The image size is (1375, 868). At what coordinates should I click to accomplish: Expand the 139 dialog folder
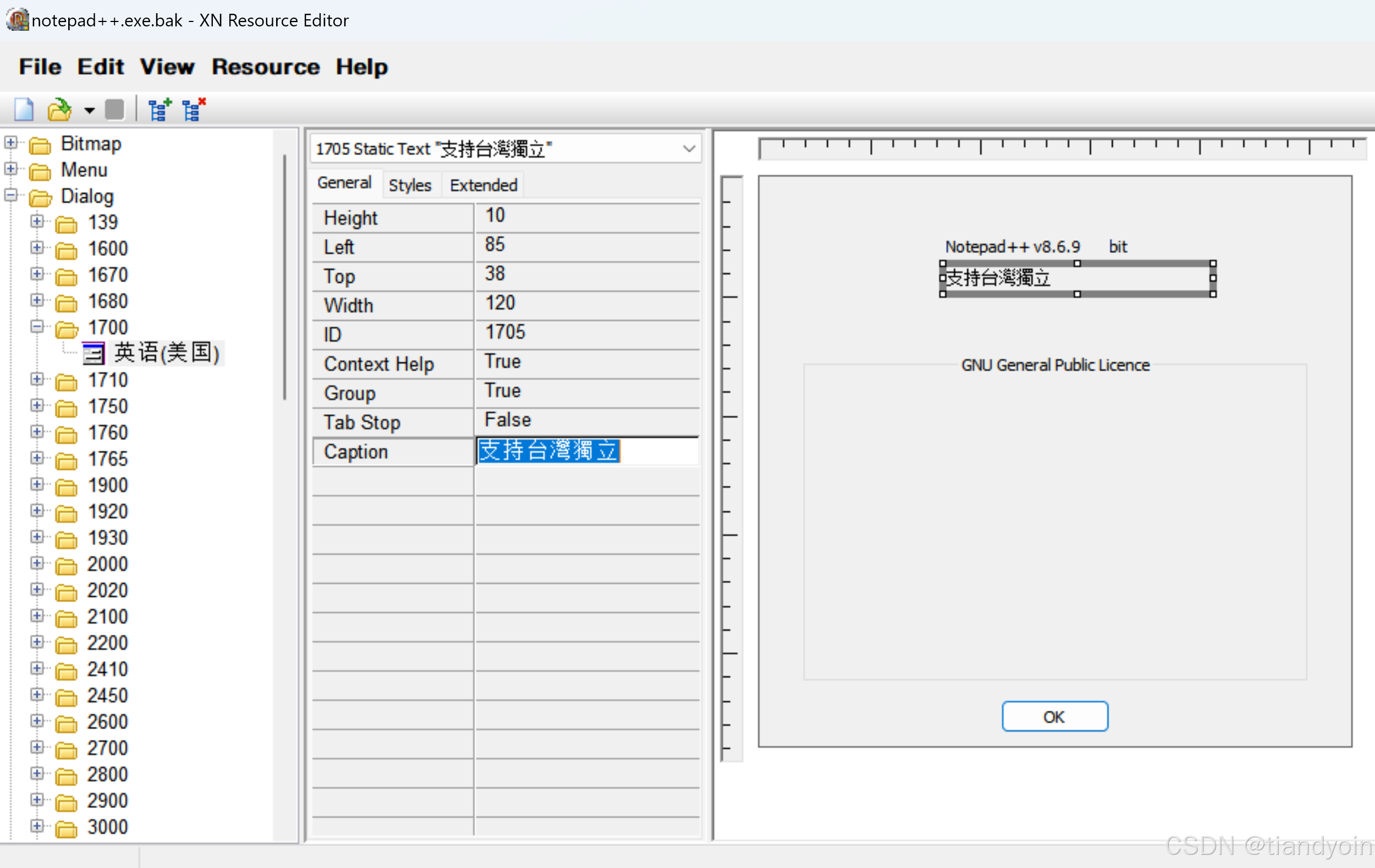37,221
